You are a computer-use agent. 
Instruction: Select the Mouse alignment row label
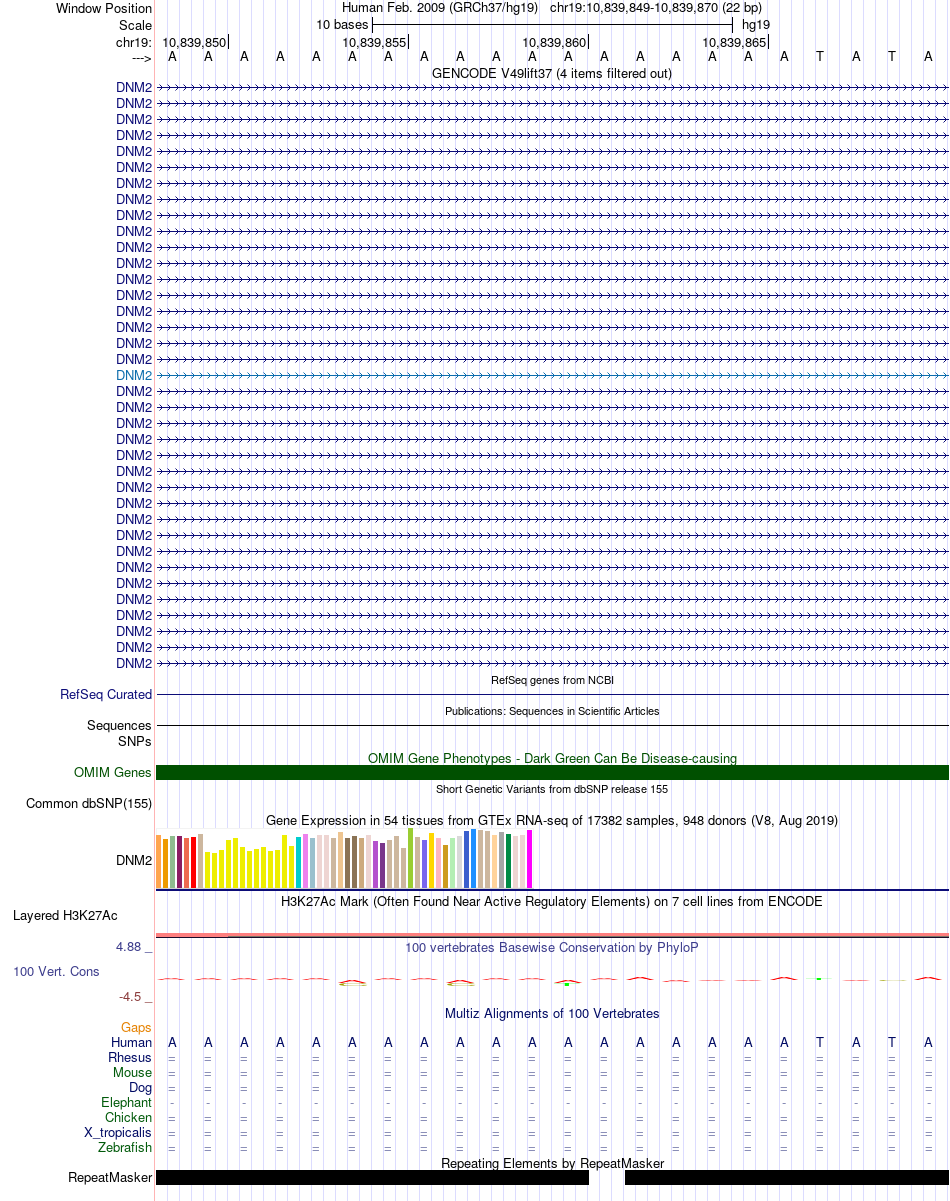[x=133, y=1072]
